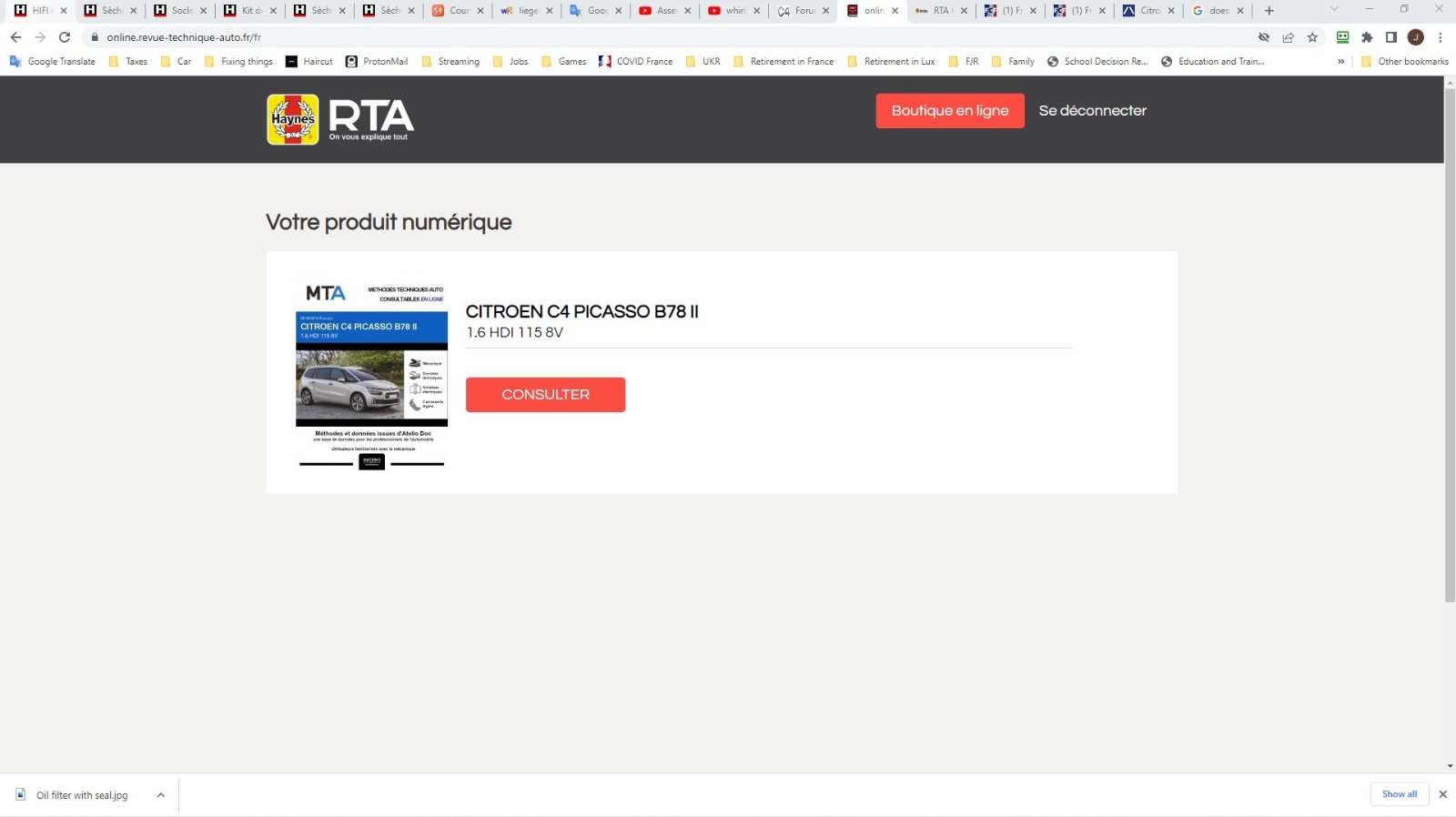Open the ProtonMail bookmark

(x=377, y=62)
